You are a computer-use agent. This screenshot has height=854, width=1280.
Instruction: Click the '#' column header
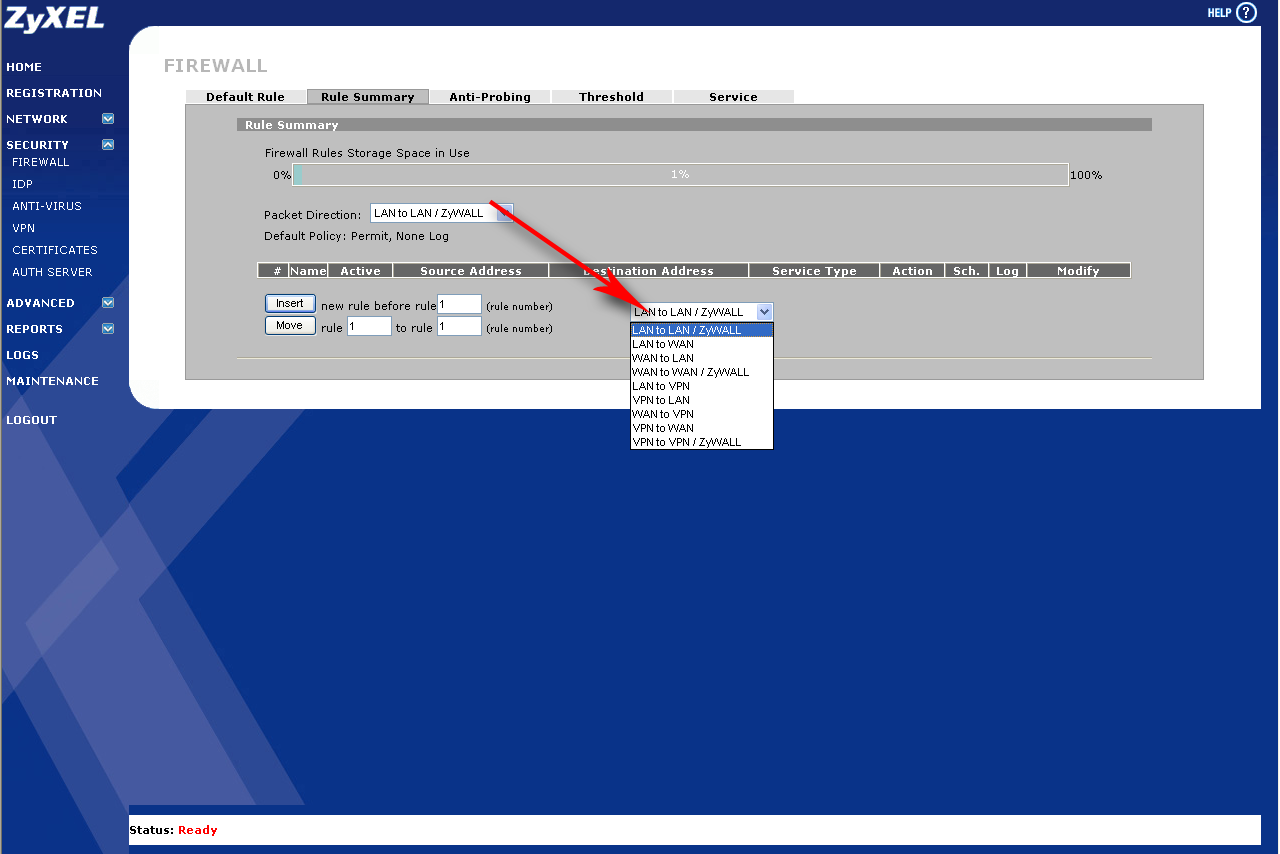click(273, 270)
